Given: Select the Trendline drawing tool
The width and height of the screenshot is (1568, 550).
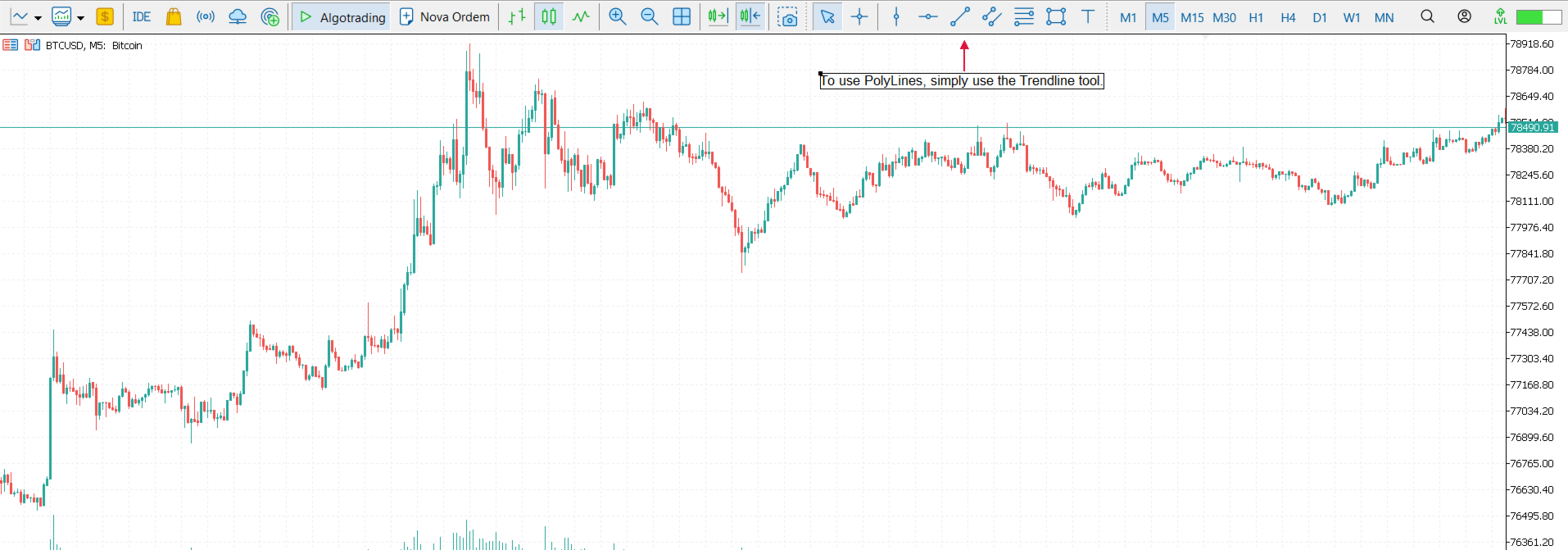Looking at the screenshot, I should point(960,16).
